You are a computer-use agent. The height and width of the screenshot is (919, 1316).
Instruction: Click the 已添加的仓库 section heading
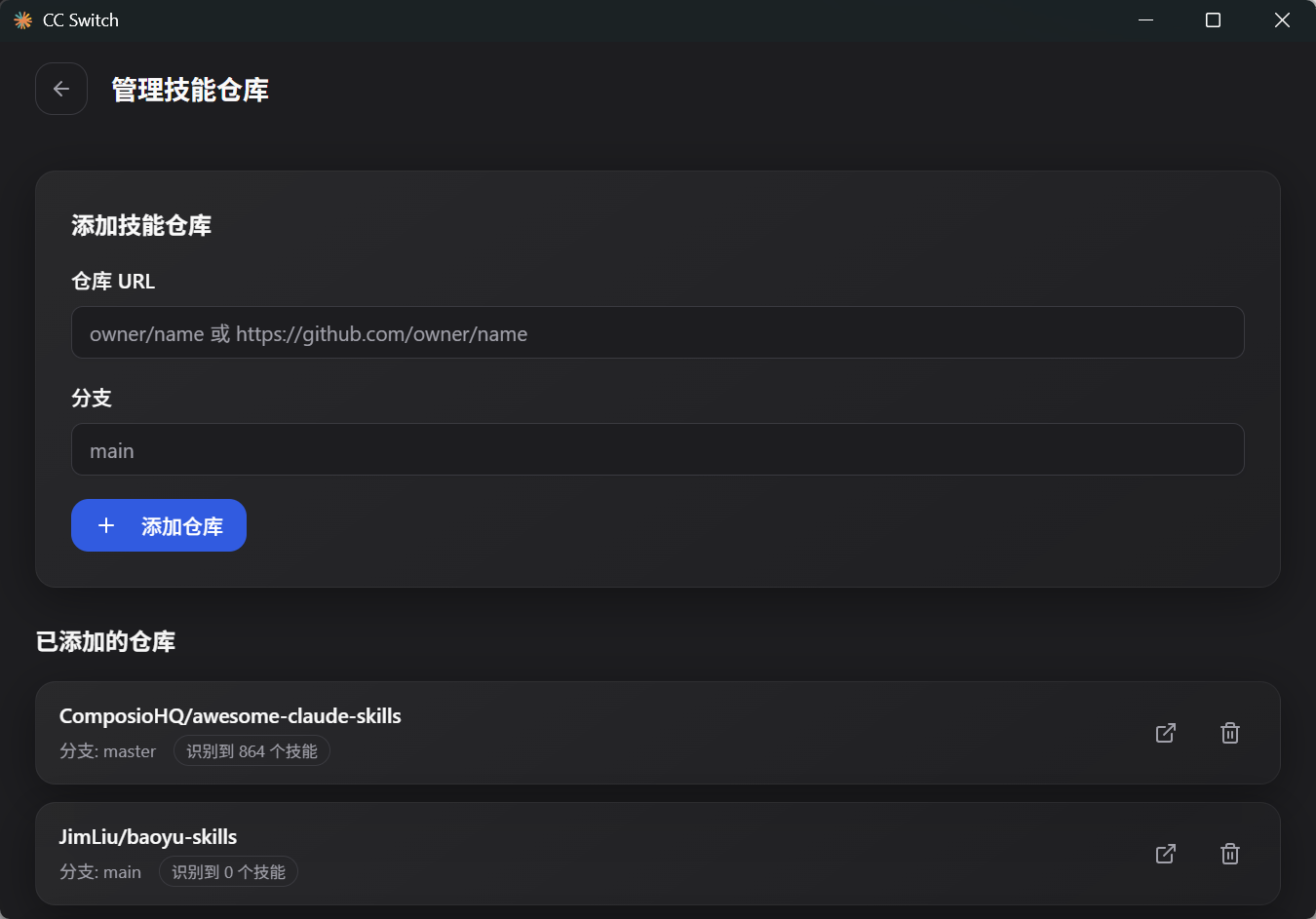click(105, 641)
